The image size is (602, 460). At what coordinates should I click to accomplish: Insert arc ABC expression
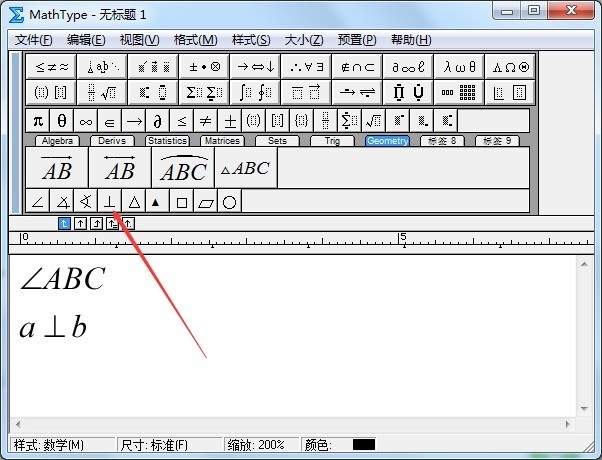point(183,169)
